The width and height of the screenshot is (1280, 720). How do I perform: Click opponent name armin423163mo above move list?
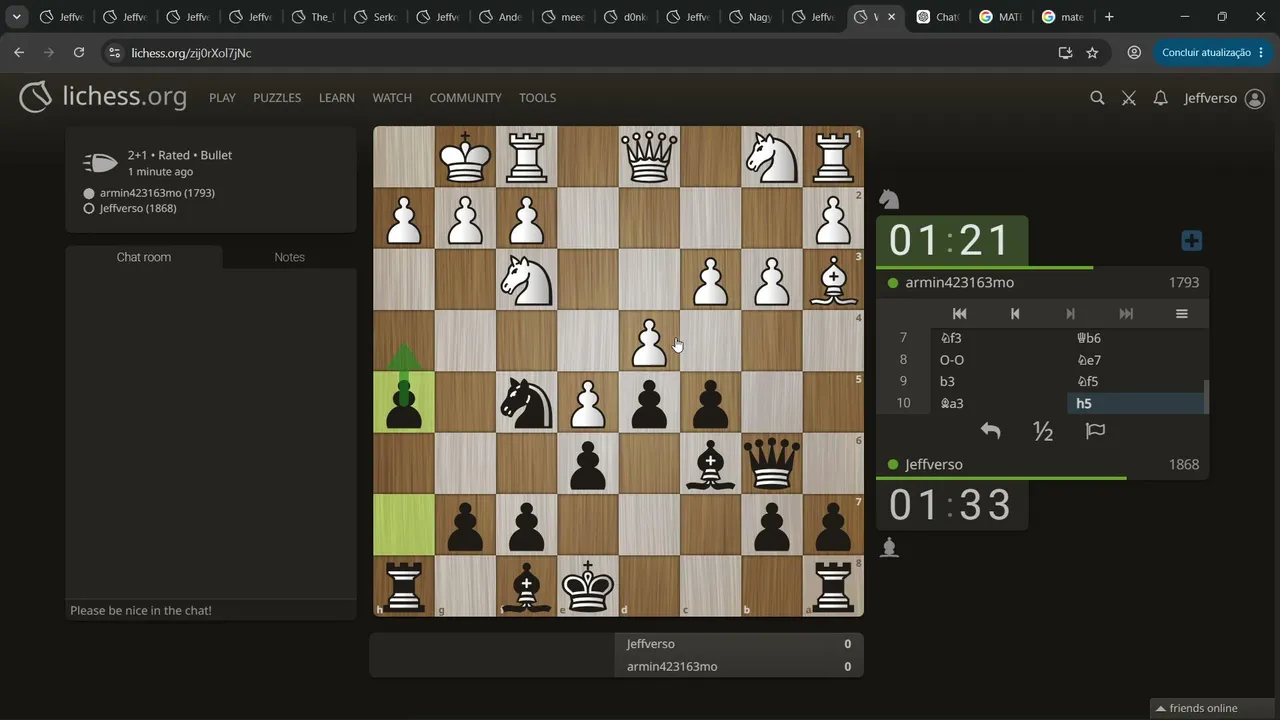click(960, 283)
